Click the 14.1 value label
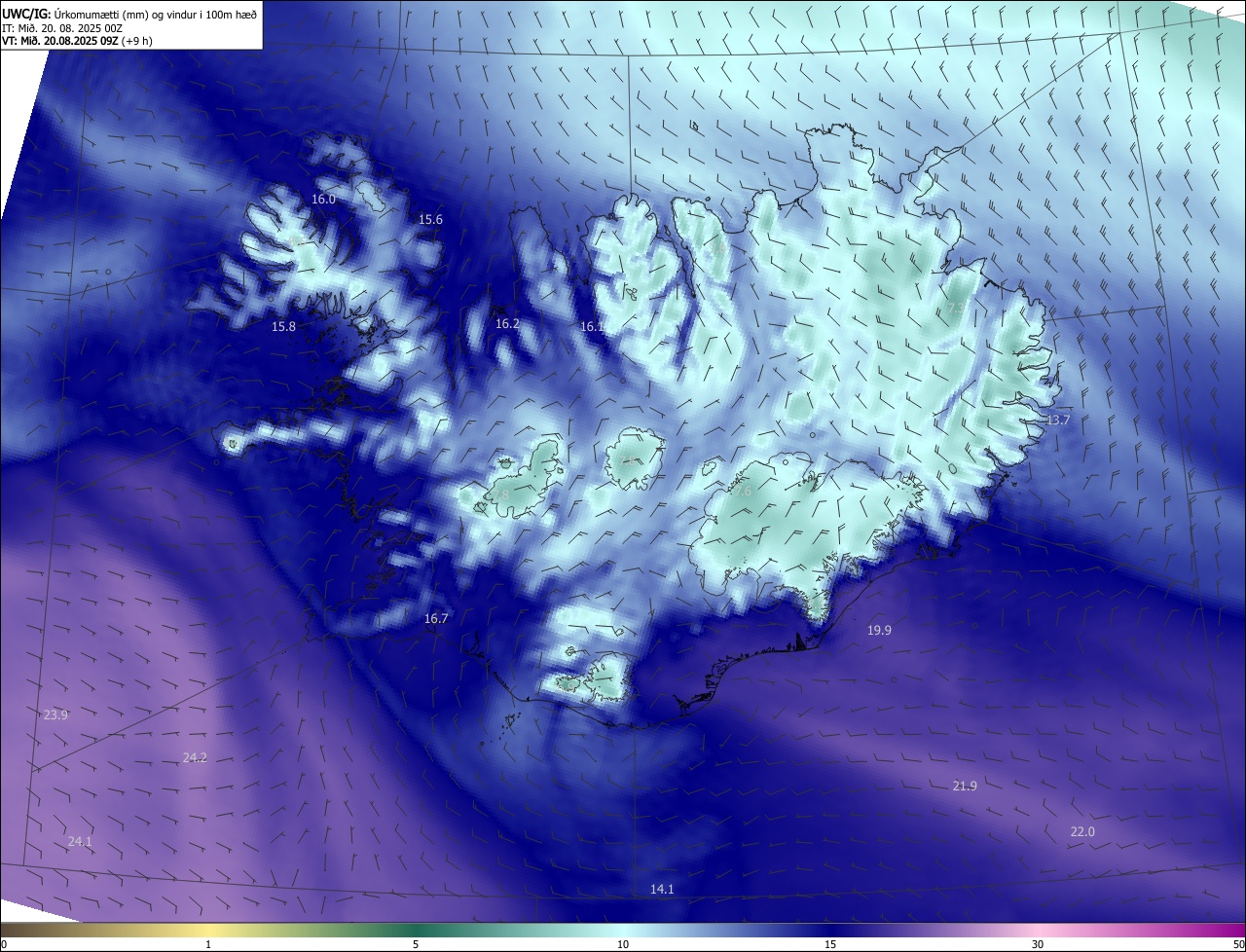The height and width of the screenshot is (952, 1246). point(662,890)
